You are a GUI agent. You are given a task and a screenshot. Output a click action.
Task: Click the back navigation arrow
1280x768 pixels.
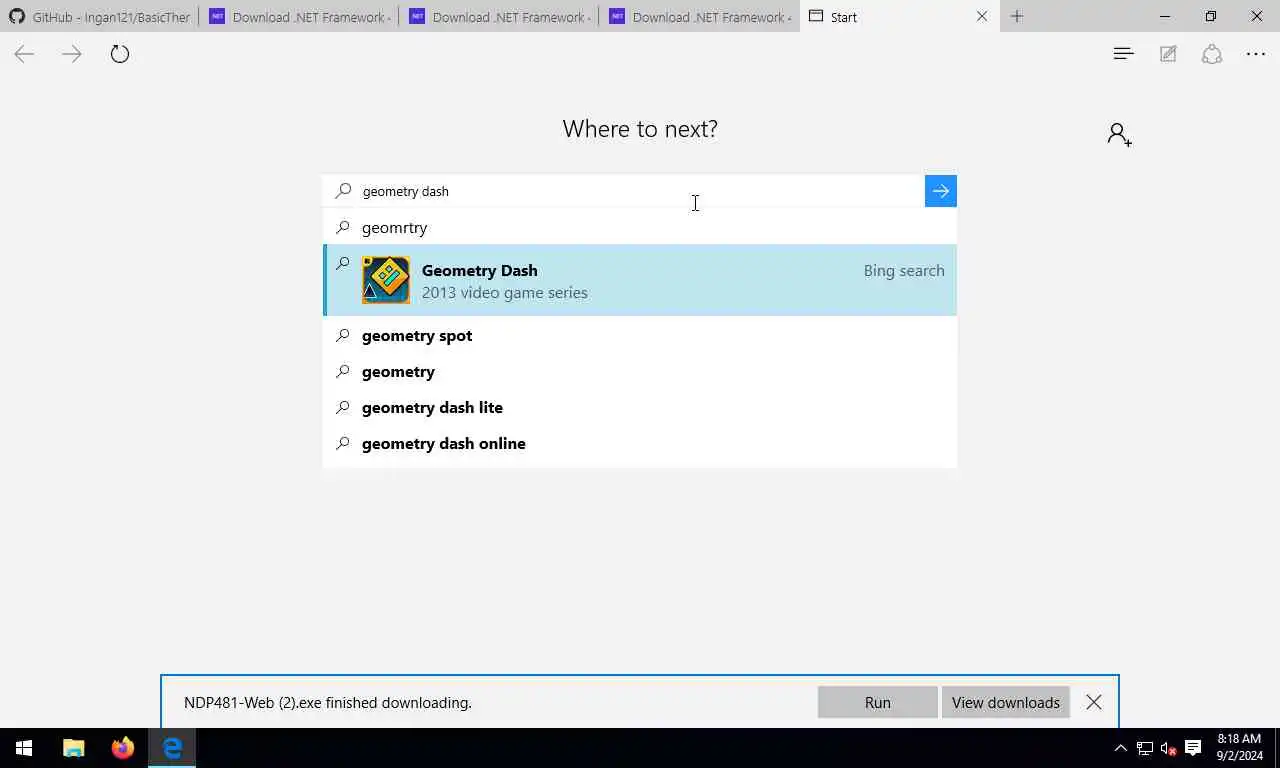24,54
